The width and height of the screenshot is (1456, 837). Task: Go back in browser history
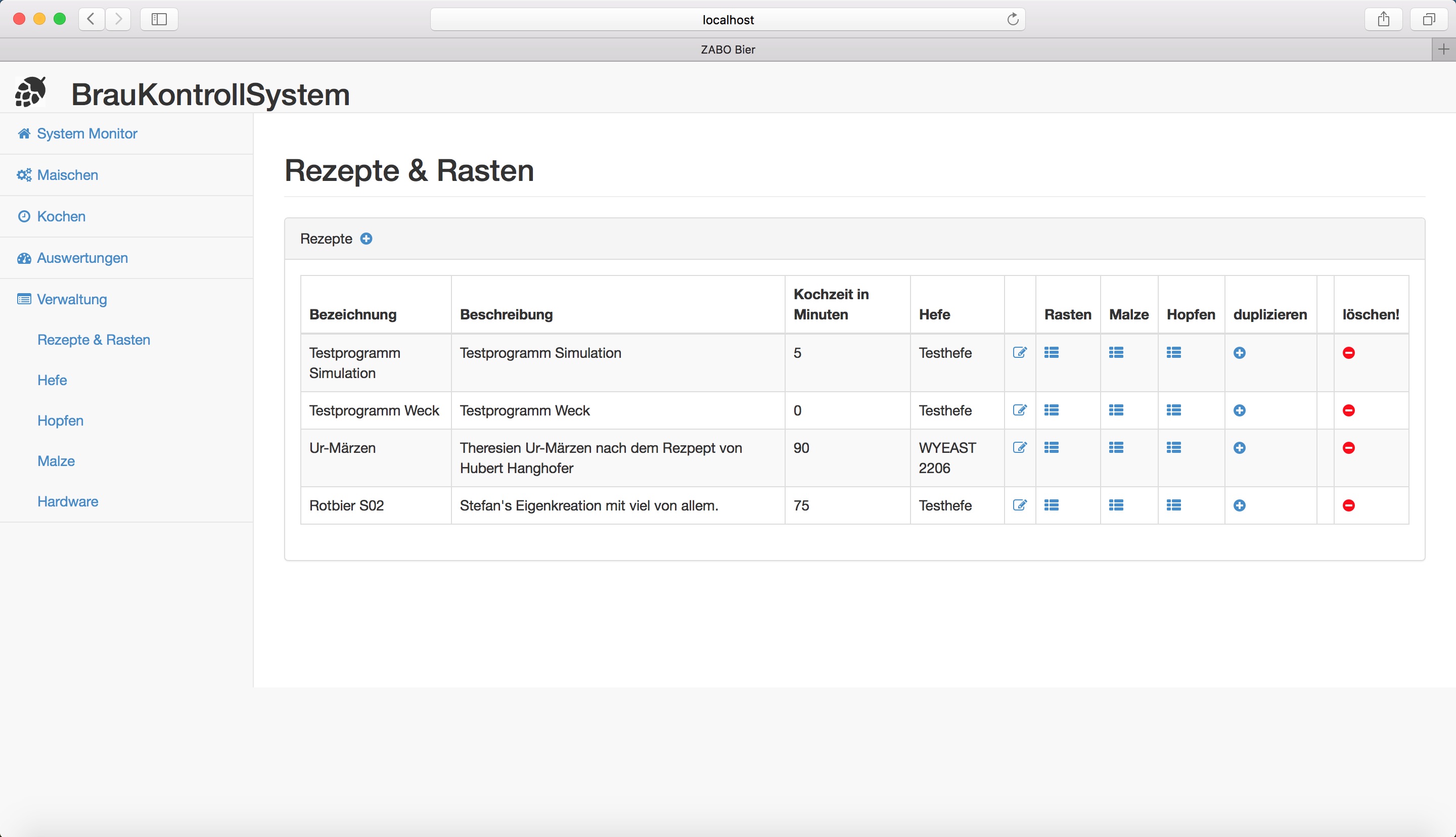click(x=92, y=19)
